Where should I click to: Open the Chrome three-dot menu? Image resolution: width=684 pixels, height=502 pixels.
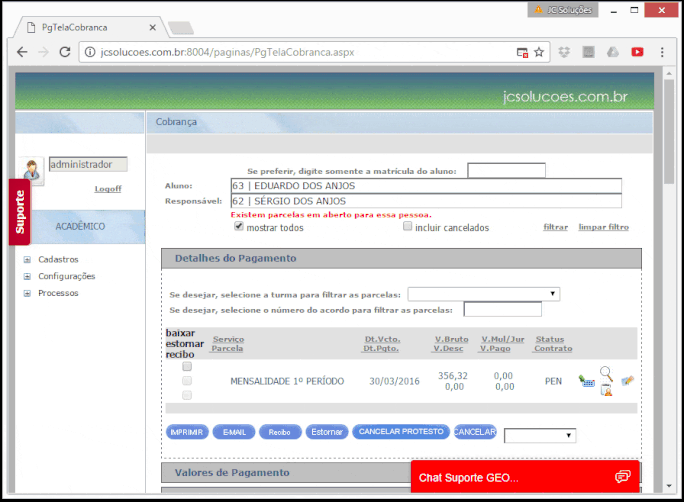[x=662, y=52]
